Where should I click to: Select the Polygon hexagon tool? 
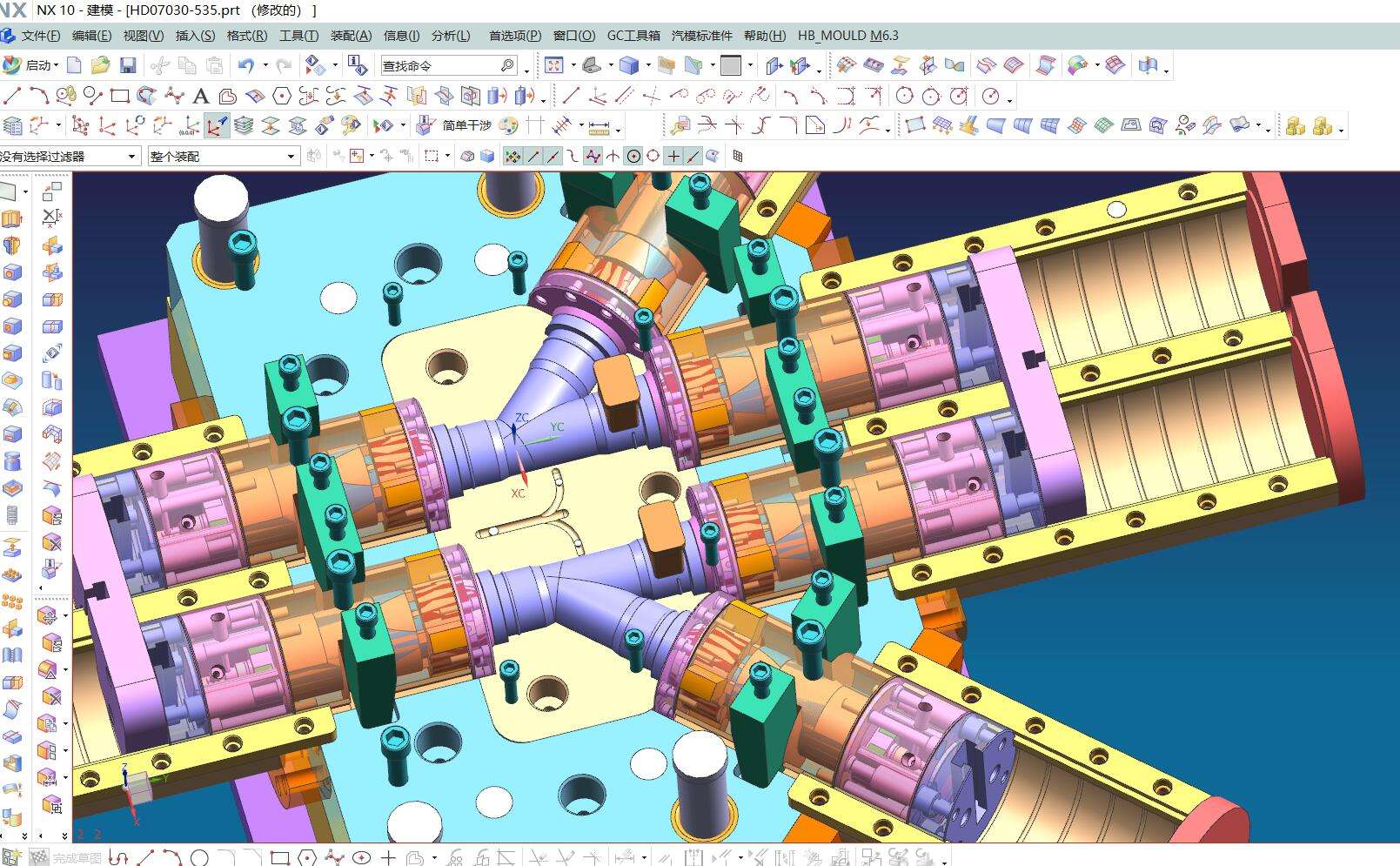281,96
